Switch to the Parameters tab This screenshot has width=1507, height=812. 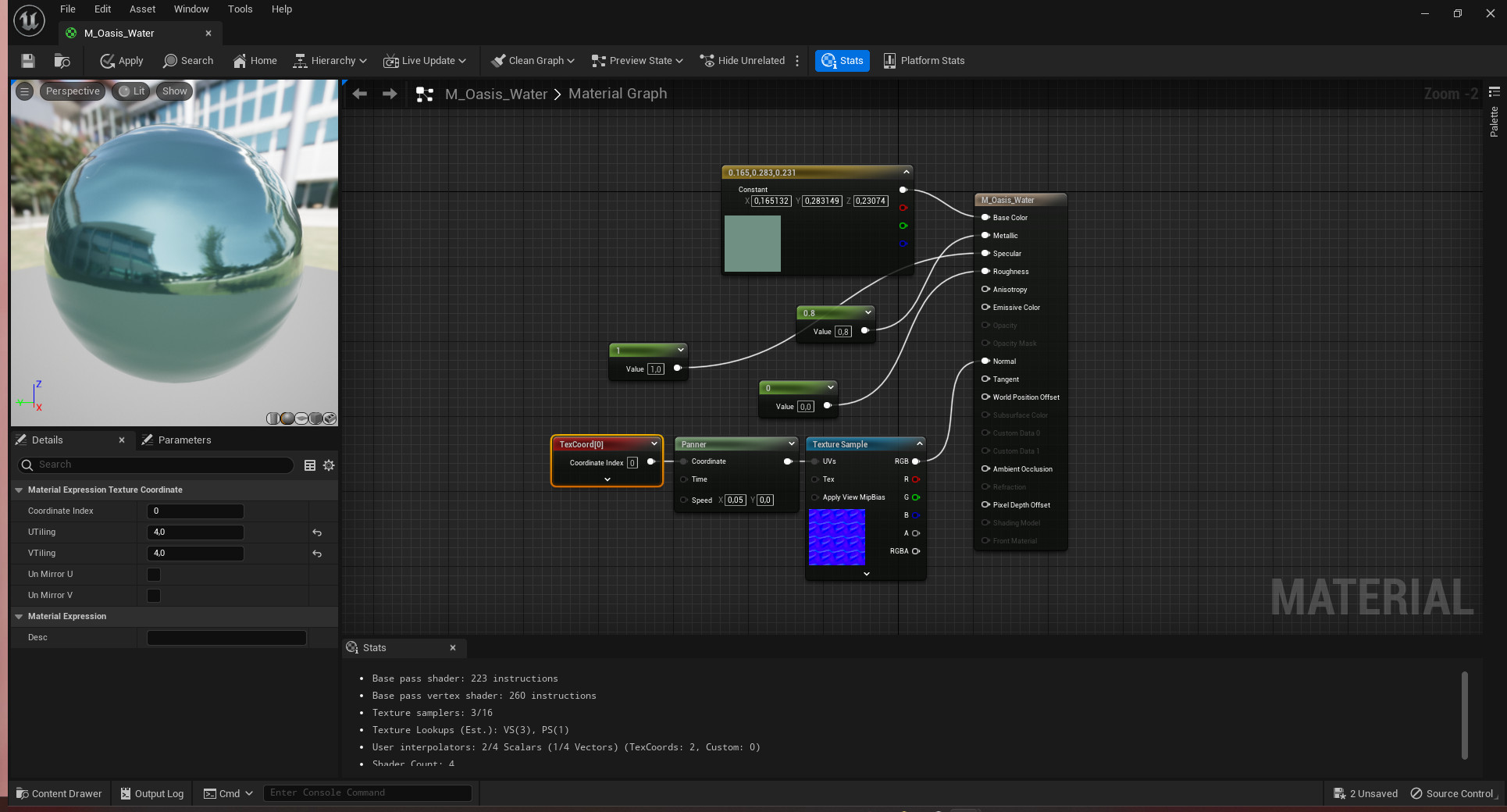(x=176, y=440)
